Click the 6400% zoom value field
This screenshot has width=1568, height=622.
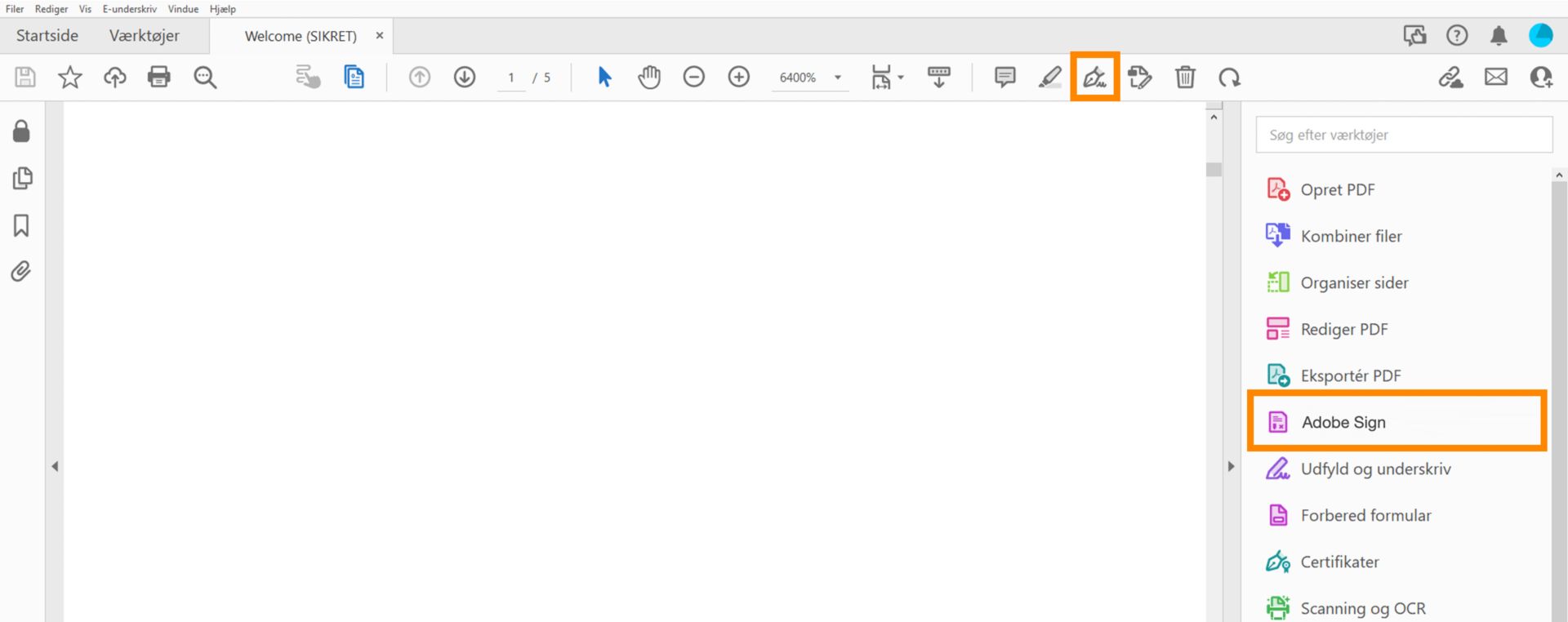tap(798, 78)
